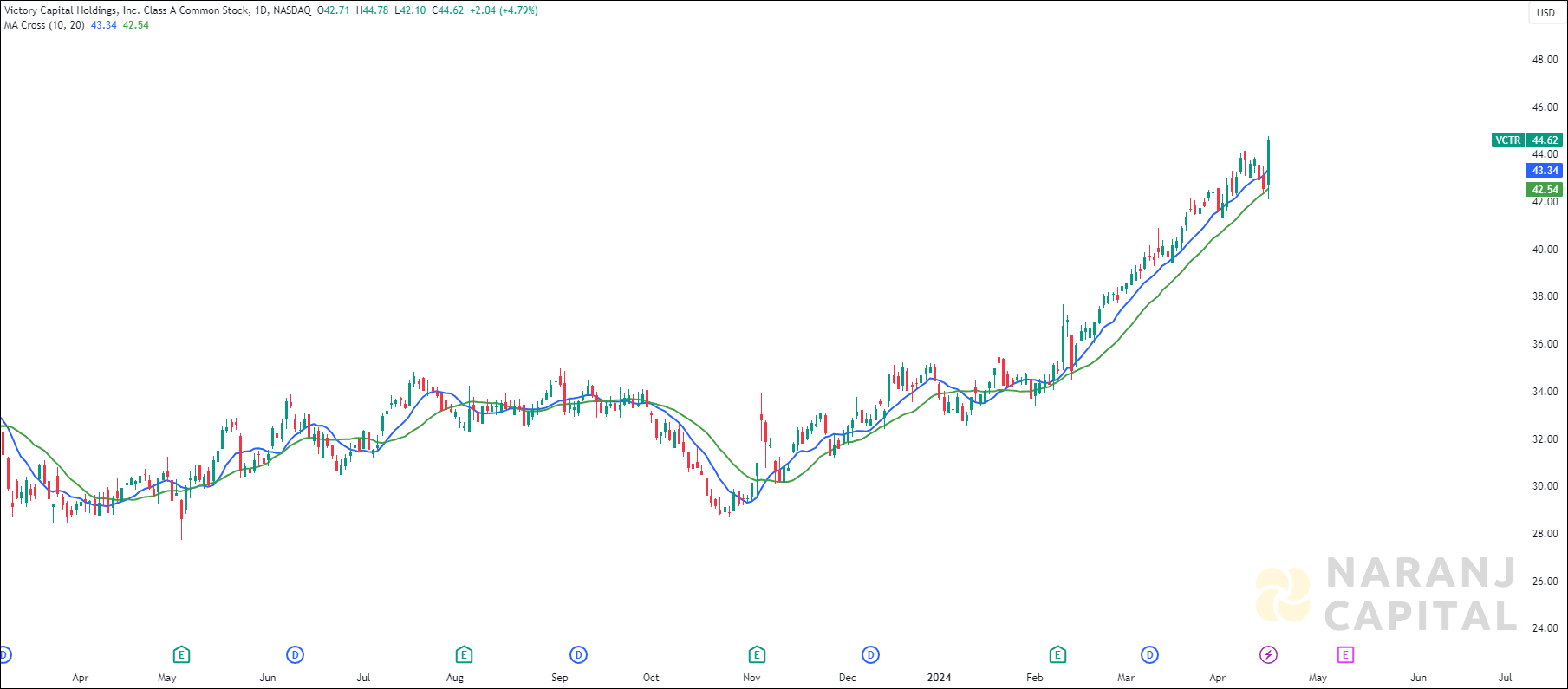Click the blue 43.34 axis price label
This screenshot has height=689, width=1568.
(x=1545, y=171)
